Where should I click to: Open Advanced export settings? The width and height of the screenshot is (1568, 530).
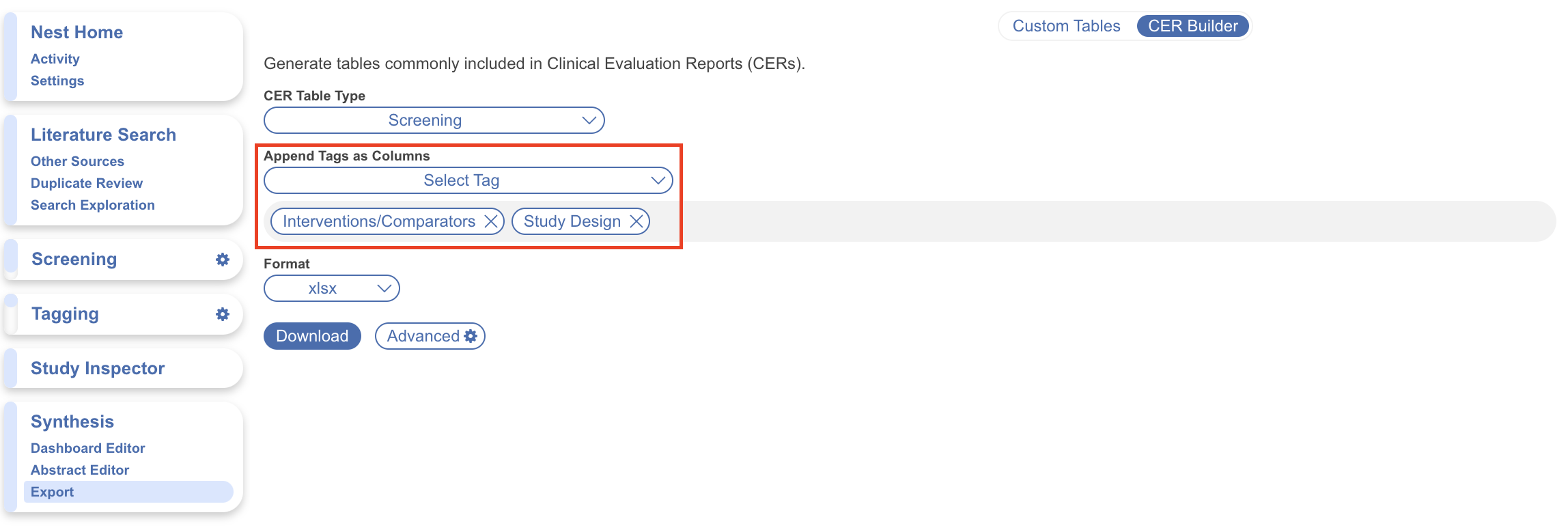point(430,336)
